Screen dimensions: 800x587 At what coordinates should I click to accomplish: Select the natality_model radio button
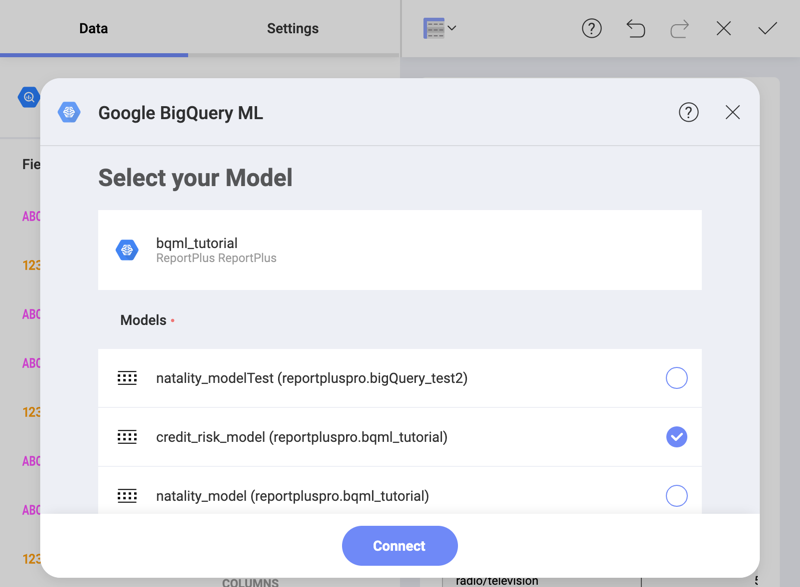pyautogui.click(x=677, y=496)
